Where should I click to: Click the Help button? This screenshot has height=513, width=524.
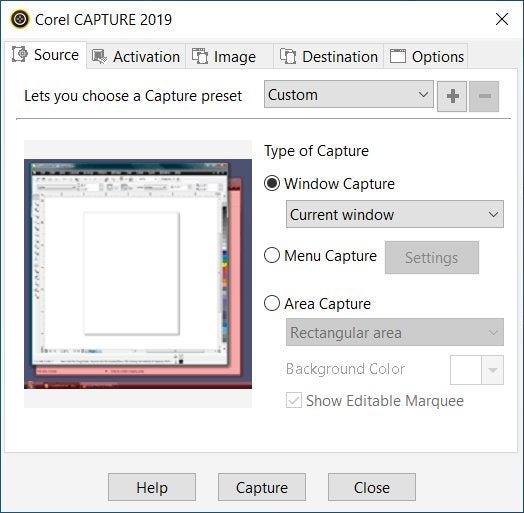click(x=152, y=487)
